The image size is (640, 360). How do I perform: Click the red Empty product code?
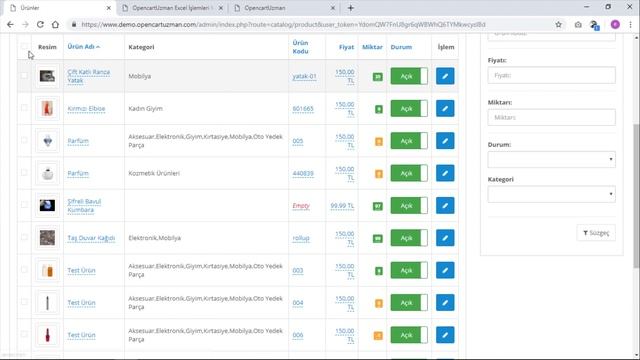(301, 206)
